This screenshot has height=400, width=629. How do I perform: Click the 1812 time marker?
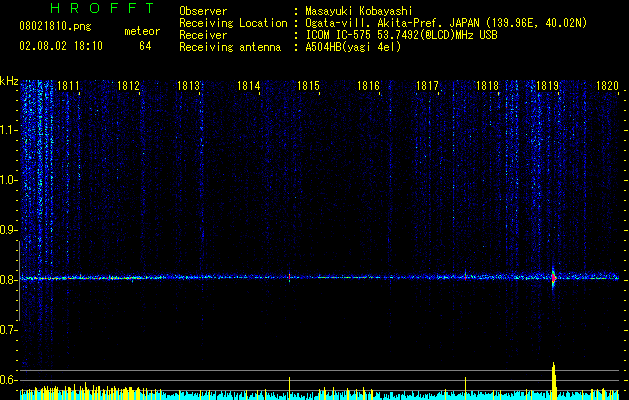click(128, 86)
